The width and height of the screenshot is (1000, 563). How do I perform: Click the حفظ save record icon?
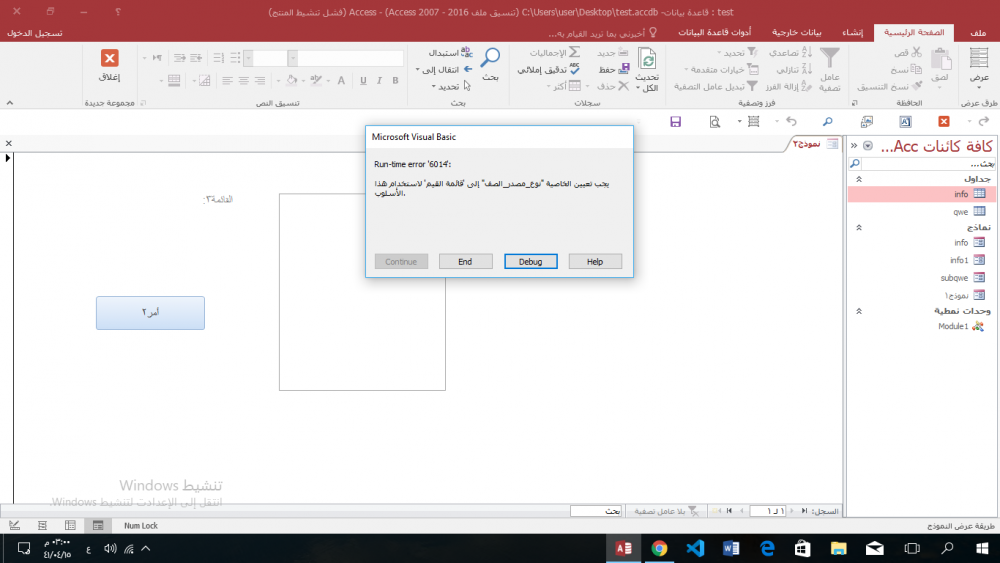click(x=624, y=69)
